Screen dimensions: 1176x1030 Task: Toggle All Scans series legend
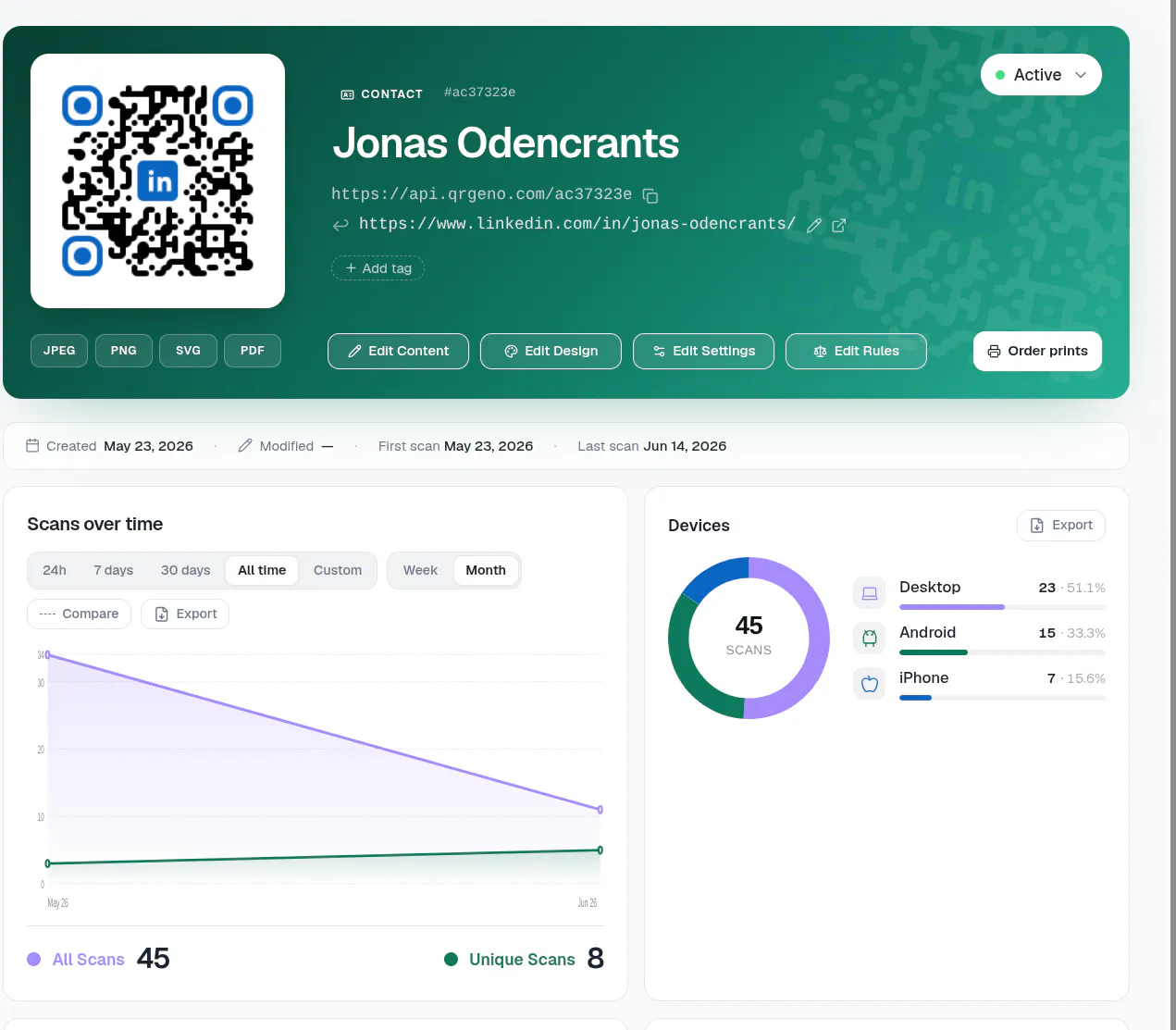pos(98,959)
